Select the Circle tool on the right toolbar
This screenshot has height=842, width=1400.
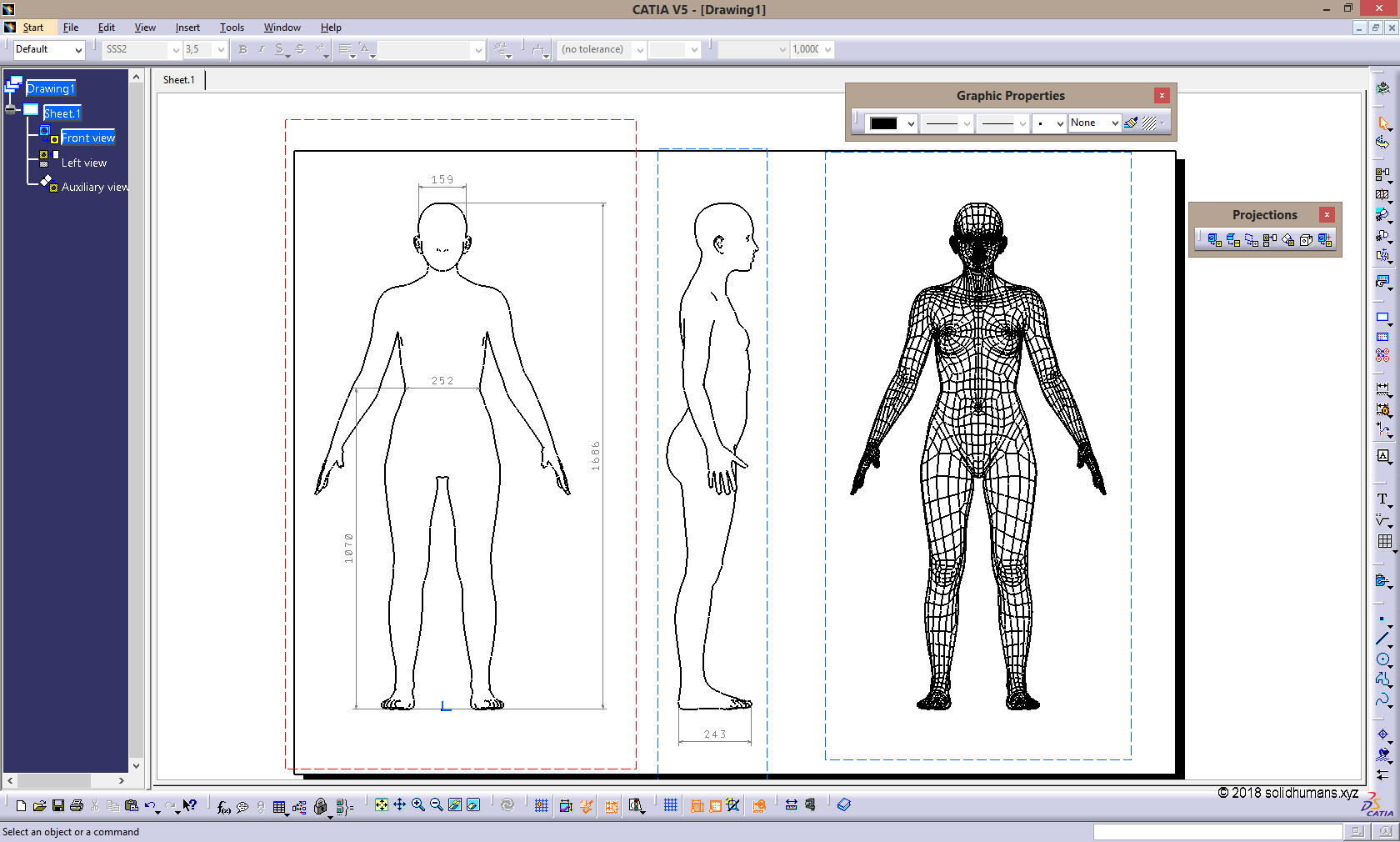point(1383,657)
